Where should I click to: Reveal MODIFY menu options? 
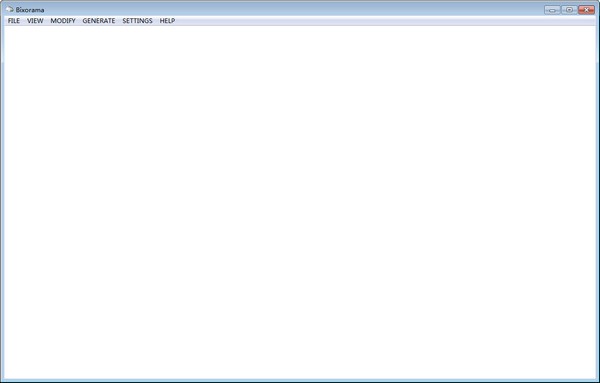click(x=63, y=21)
